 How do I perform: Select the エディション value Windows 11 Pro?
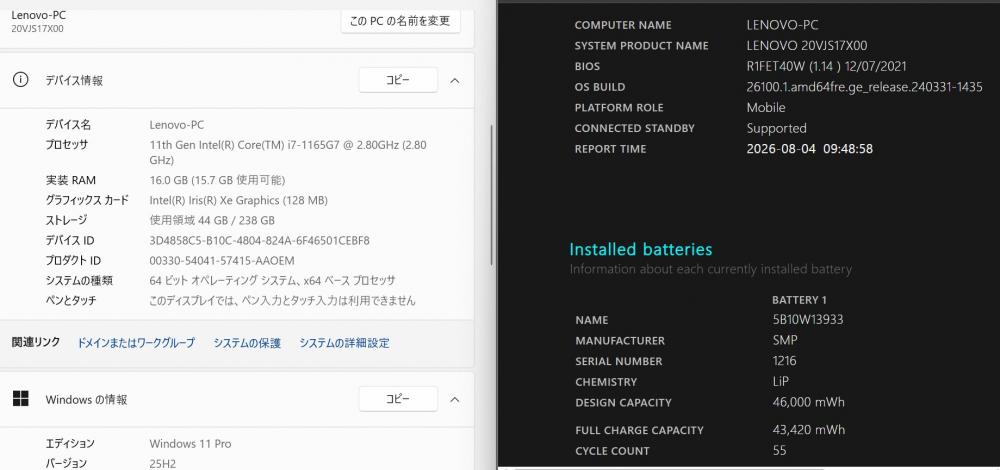pyautogui.click(x=190, y=444)
